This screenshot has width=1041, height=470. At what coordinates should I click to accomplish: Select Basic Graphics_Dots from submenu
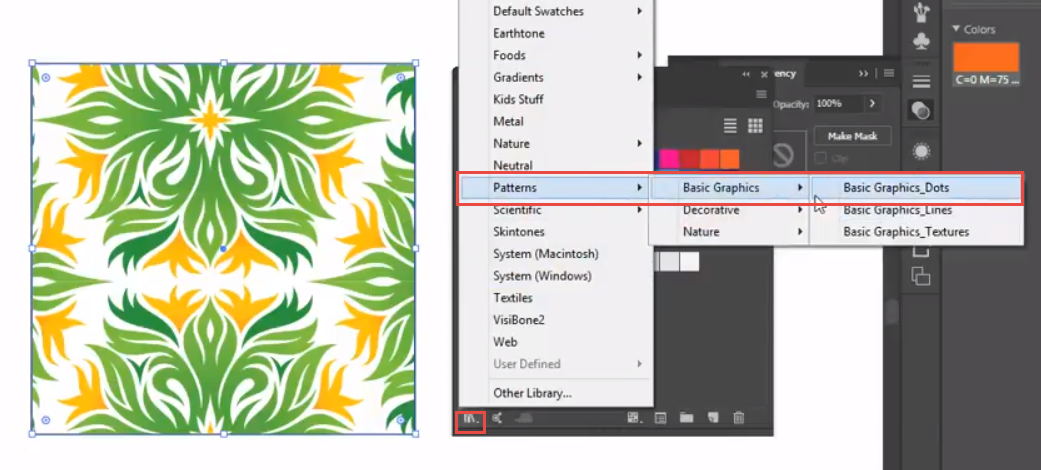click(895, 187)
